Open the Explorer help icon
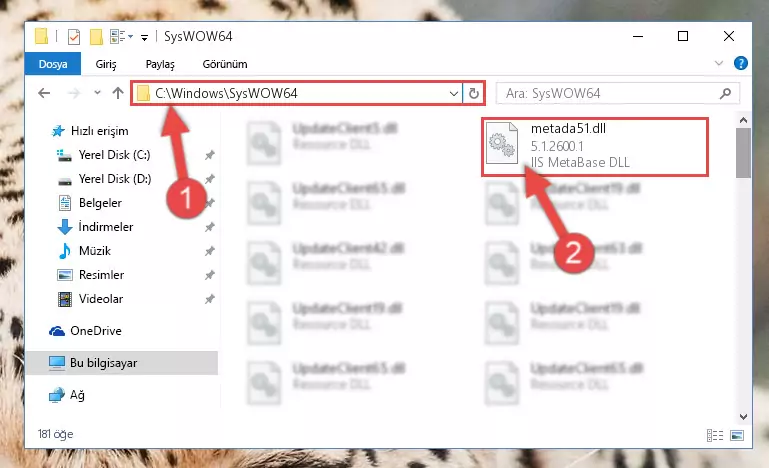Screen dimensions: 769x468 click(x=741, y=63)
